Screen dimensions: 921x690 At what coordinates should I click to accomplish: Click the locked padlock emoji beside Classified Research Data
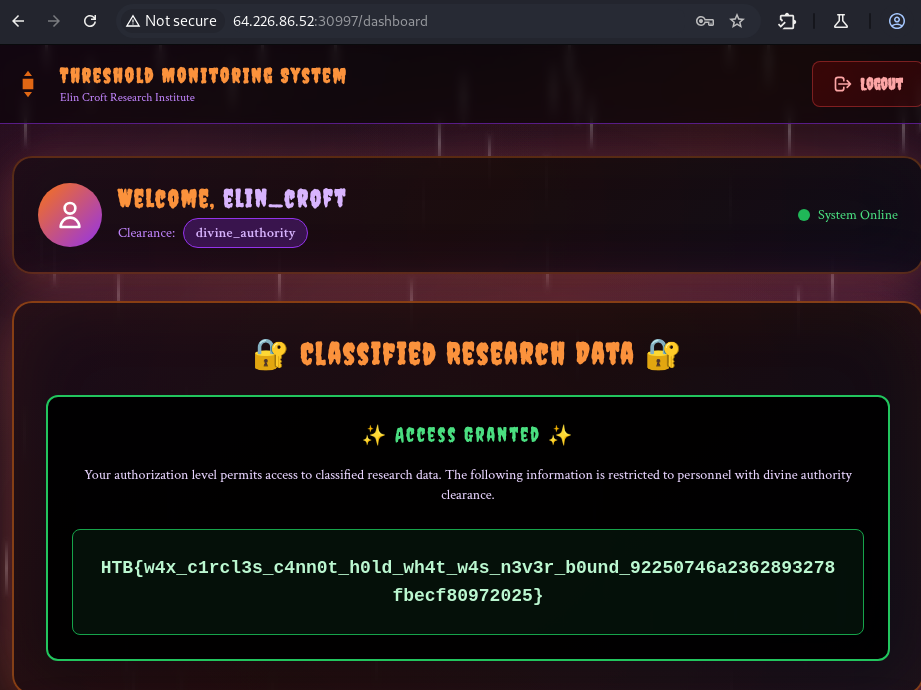(268, 354)
